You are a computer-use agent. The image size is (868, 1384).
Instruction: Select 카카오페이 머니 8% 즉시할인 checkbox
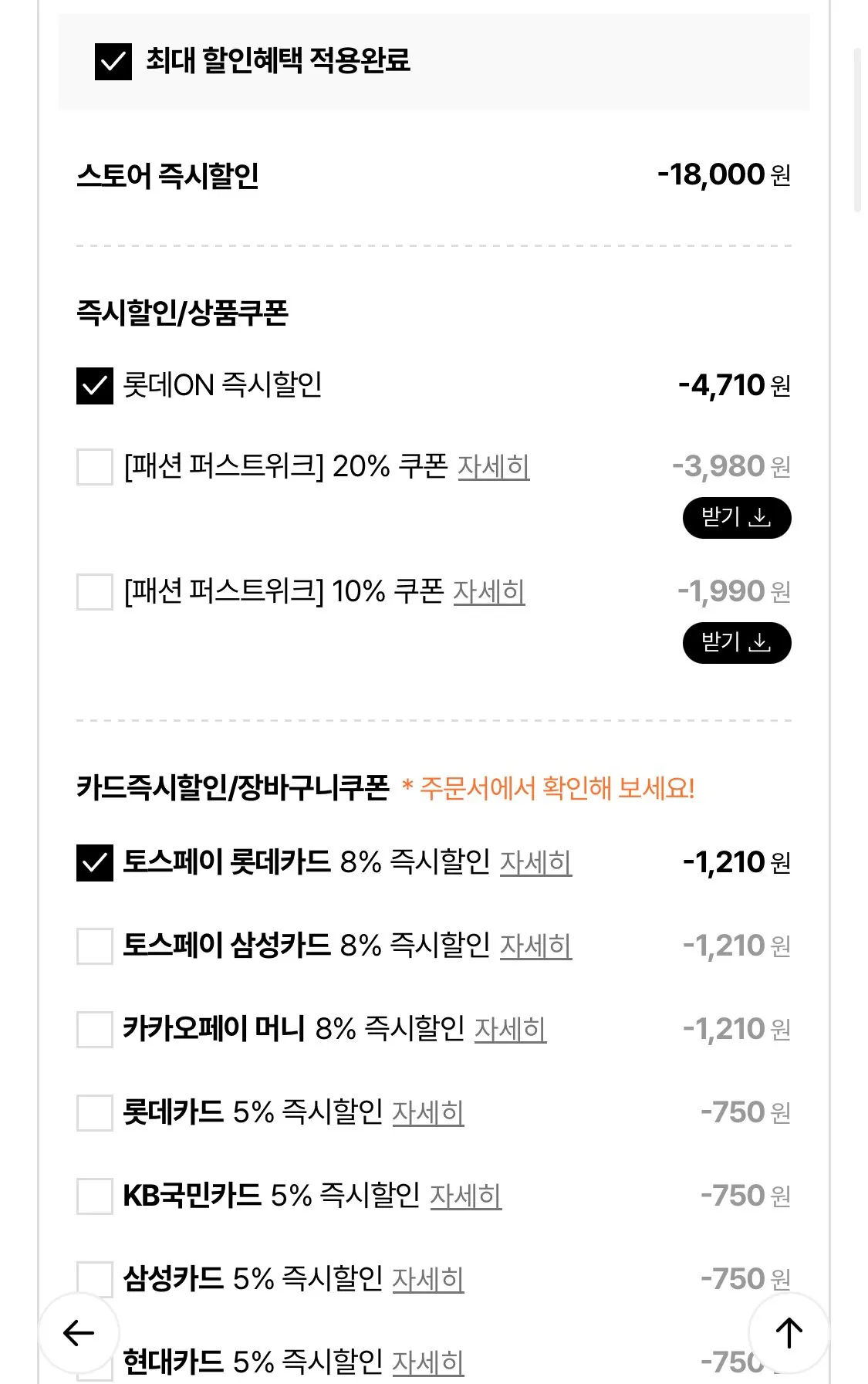click(x=95, y=1029)
